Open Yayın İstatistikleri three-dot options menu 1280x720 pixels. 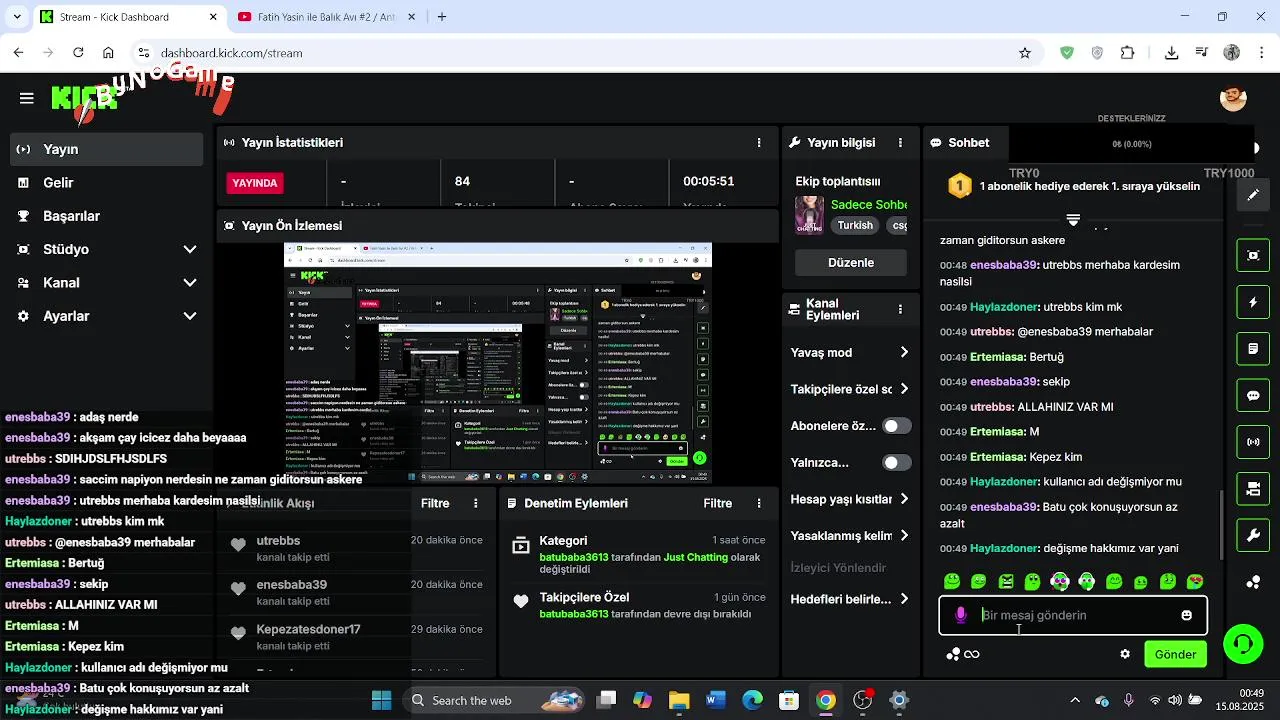(759, 143)
